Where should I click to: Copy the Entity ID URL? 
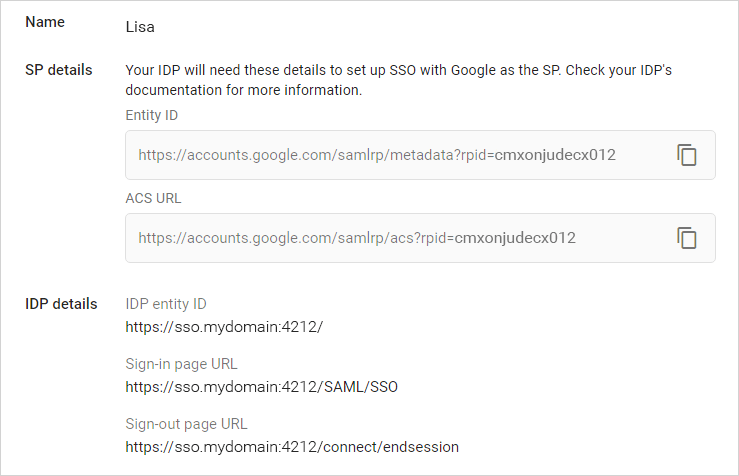click(x=687, y=155)
